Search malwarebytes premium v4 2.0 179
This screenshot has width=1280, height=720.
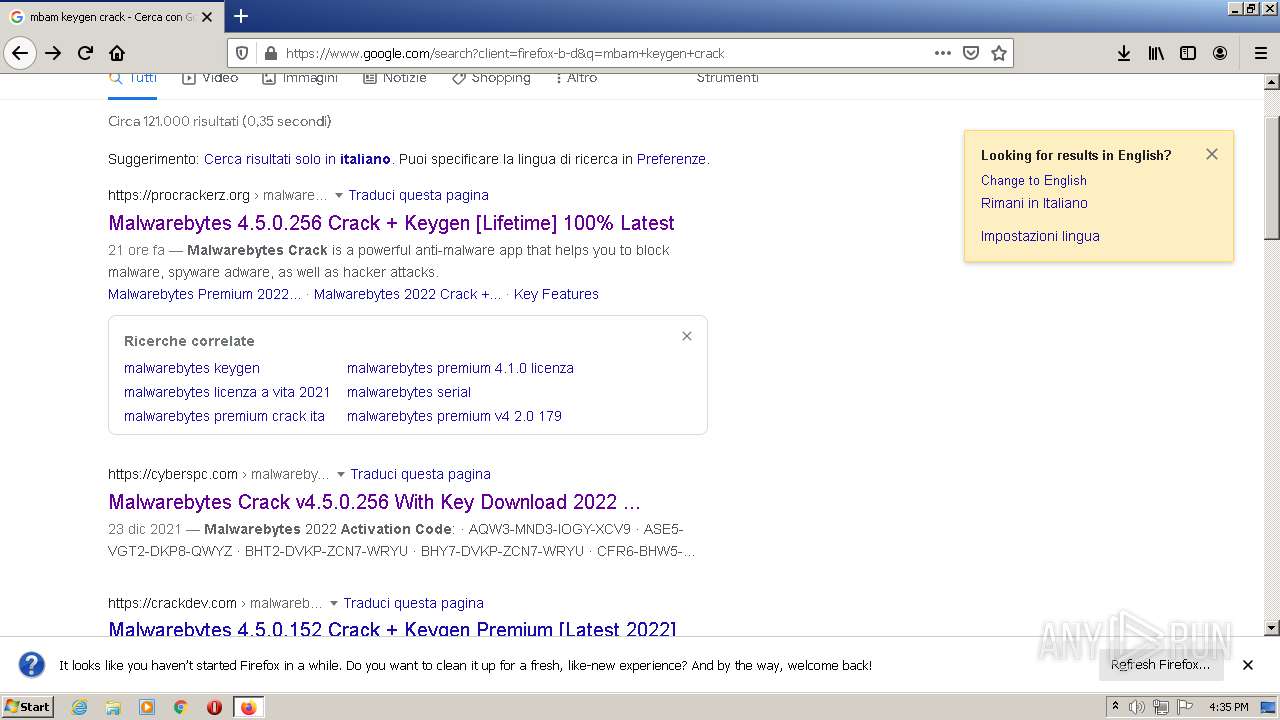[x=454, y=416]
